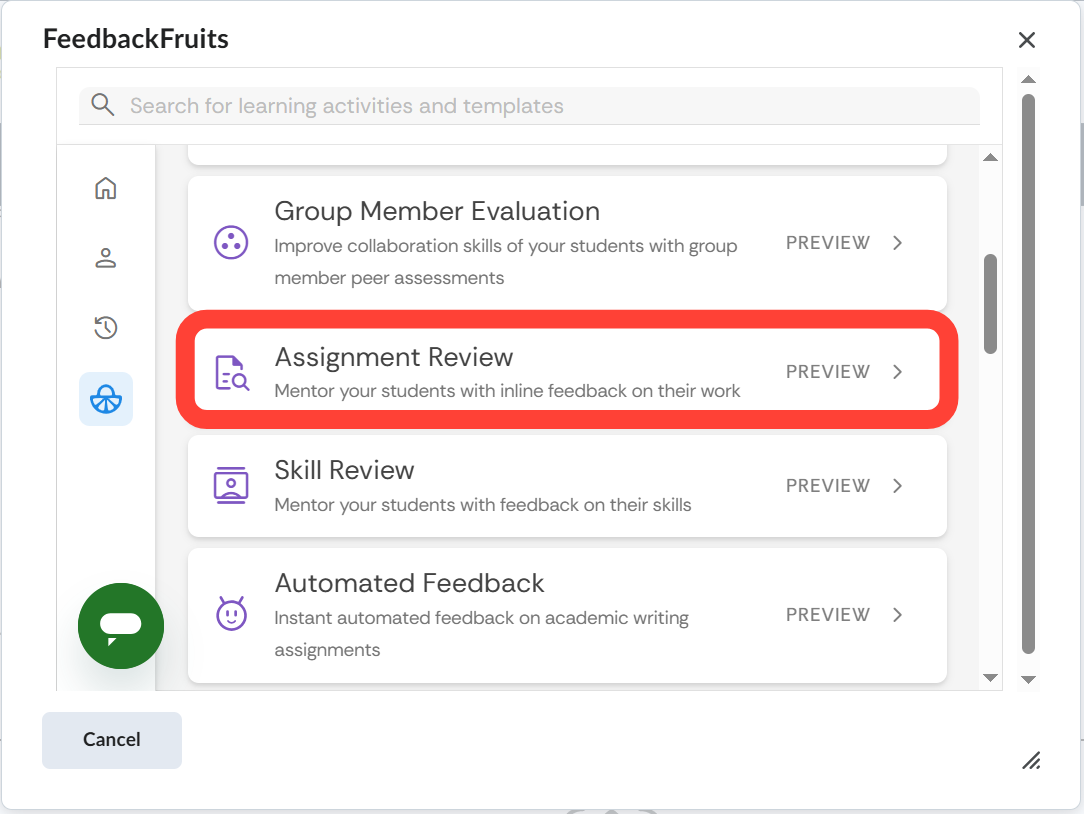Expand Assignment Review preview chevron

point(897,372)
